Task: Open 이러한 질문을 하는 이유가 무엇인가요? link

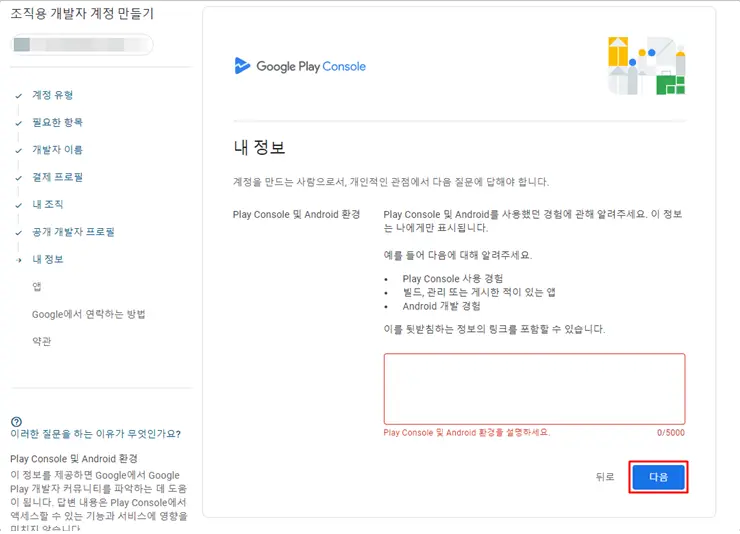Action: tap(95, 434)
